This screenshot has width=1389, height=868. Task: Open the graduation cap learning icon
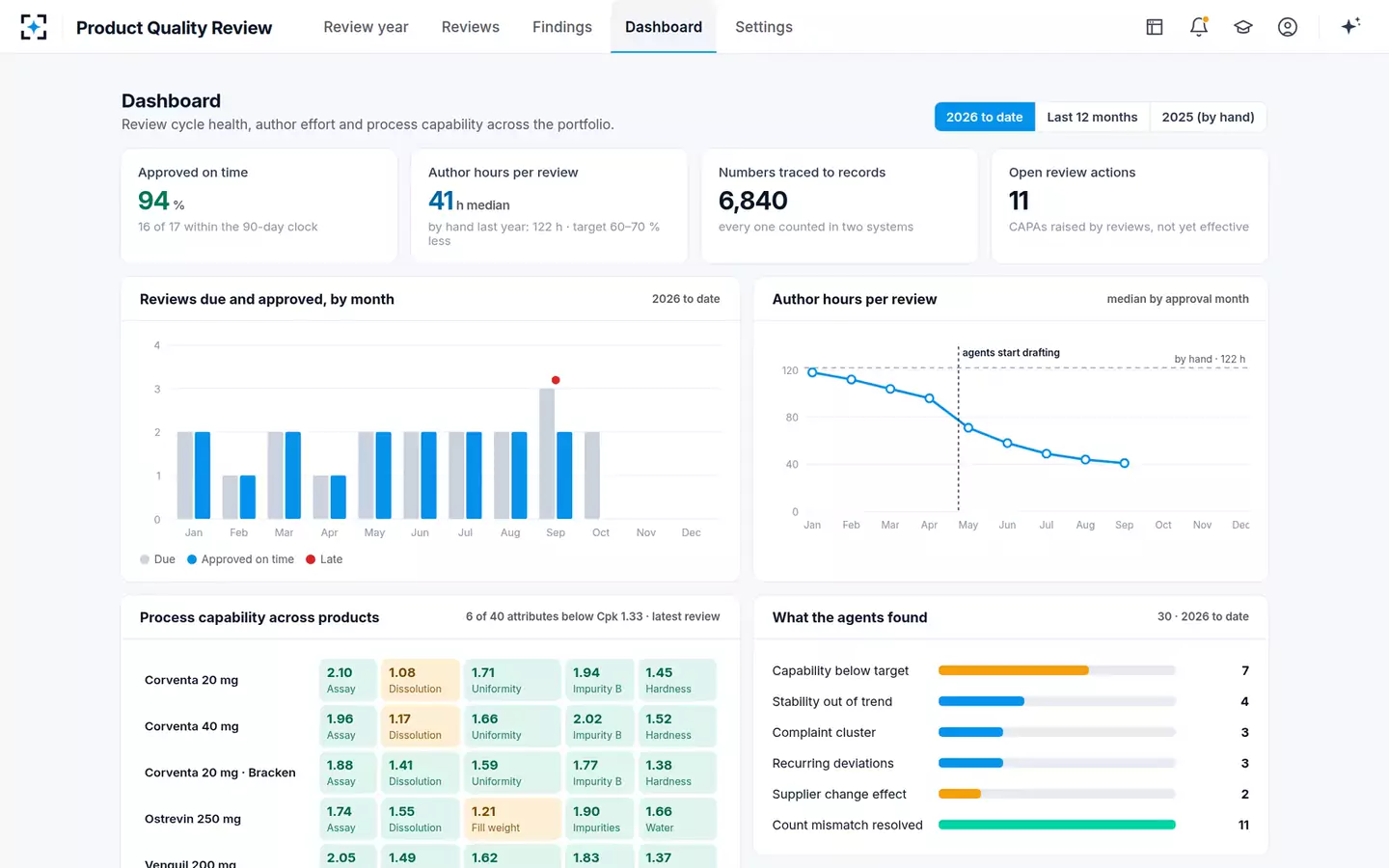(x=1243, y=27)
